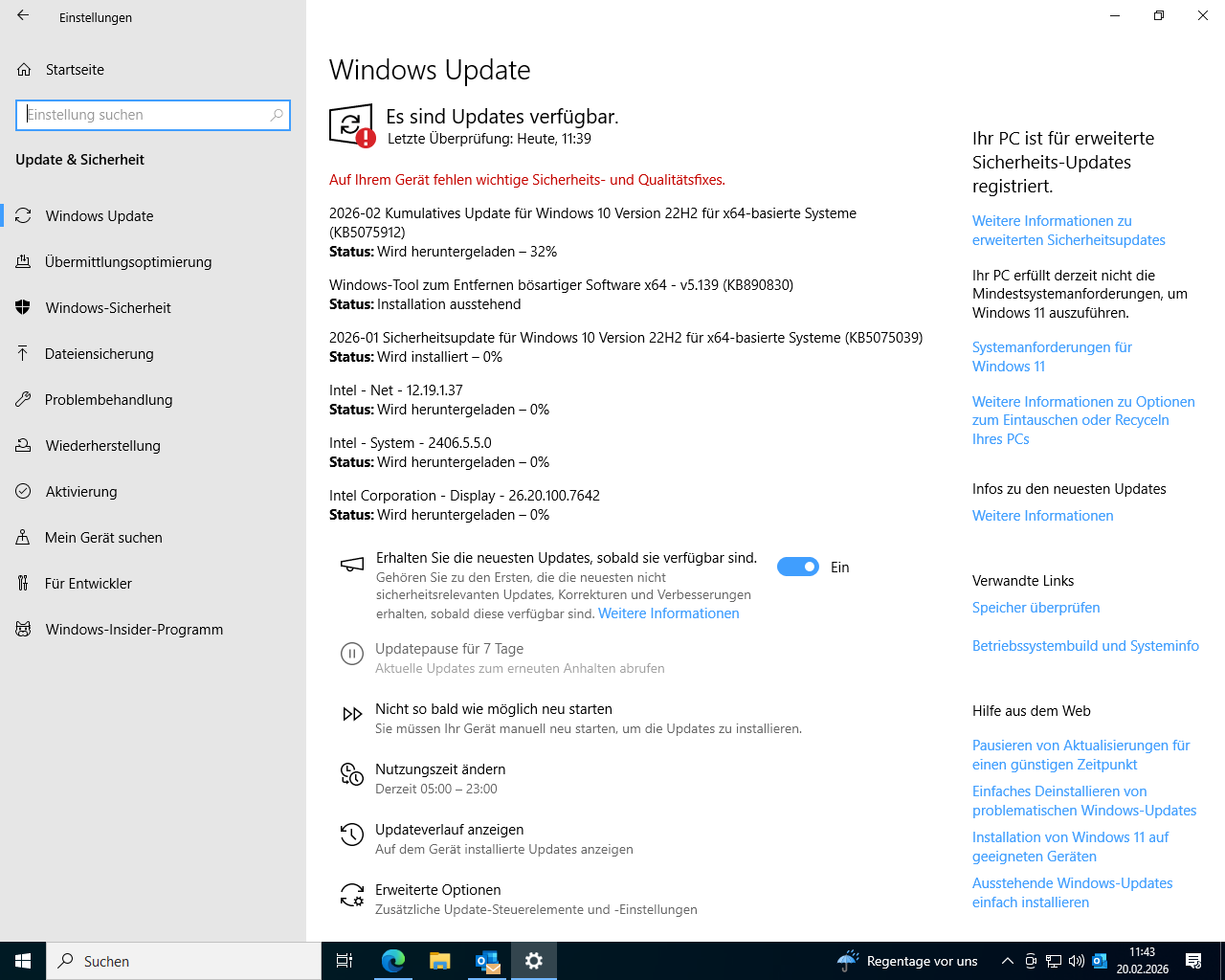Open Weitere Informationen zu erweiterten Sicherheitsupdates
This screenshot has height=980, width=1225.
click(1069, 231)
